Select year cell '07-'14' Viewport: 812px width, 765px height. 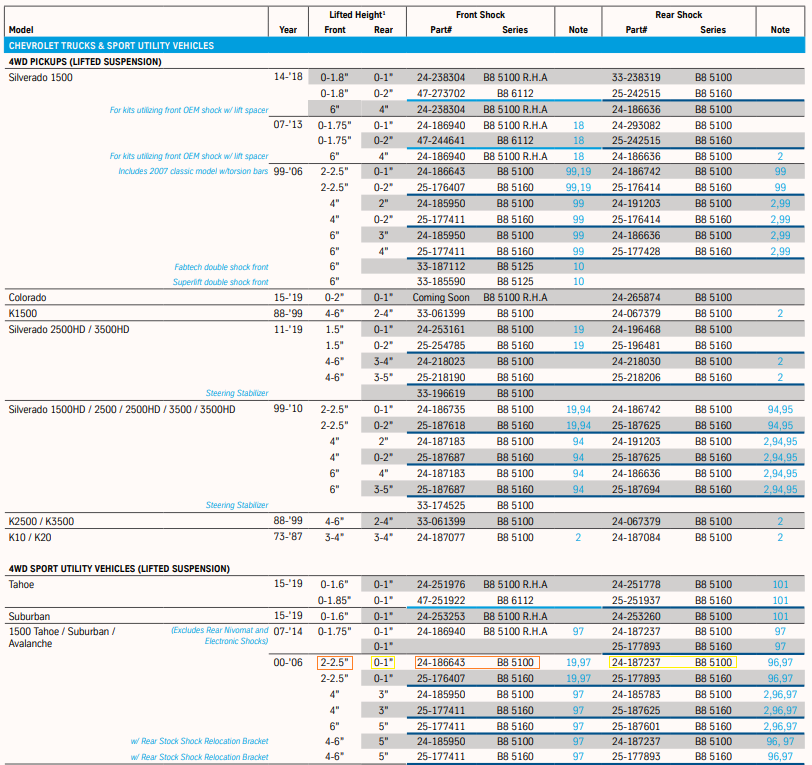coord(288,631)
